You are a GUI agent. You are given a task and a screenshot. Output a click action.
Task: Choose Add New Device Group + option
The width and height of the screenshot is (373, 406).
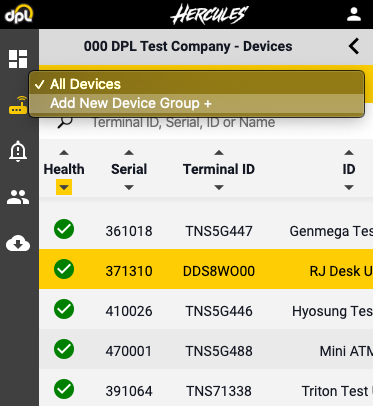click(197, 103)
